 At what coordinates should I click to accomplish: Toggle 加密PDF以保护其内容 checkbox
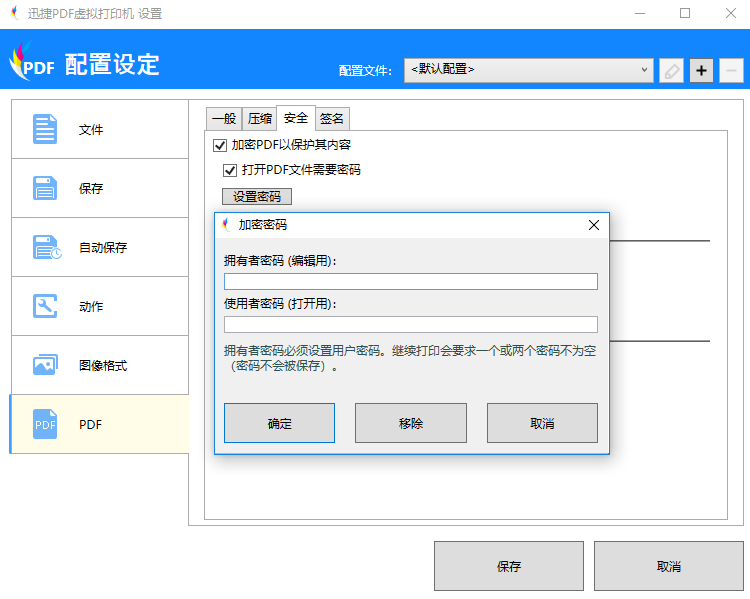pyautogui.click(x=220, y=145)
